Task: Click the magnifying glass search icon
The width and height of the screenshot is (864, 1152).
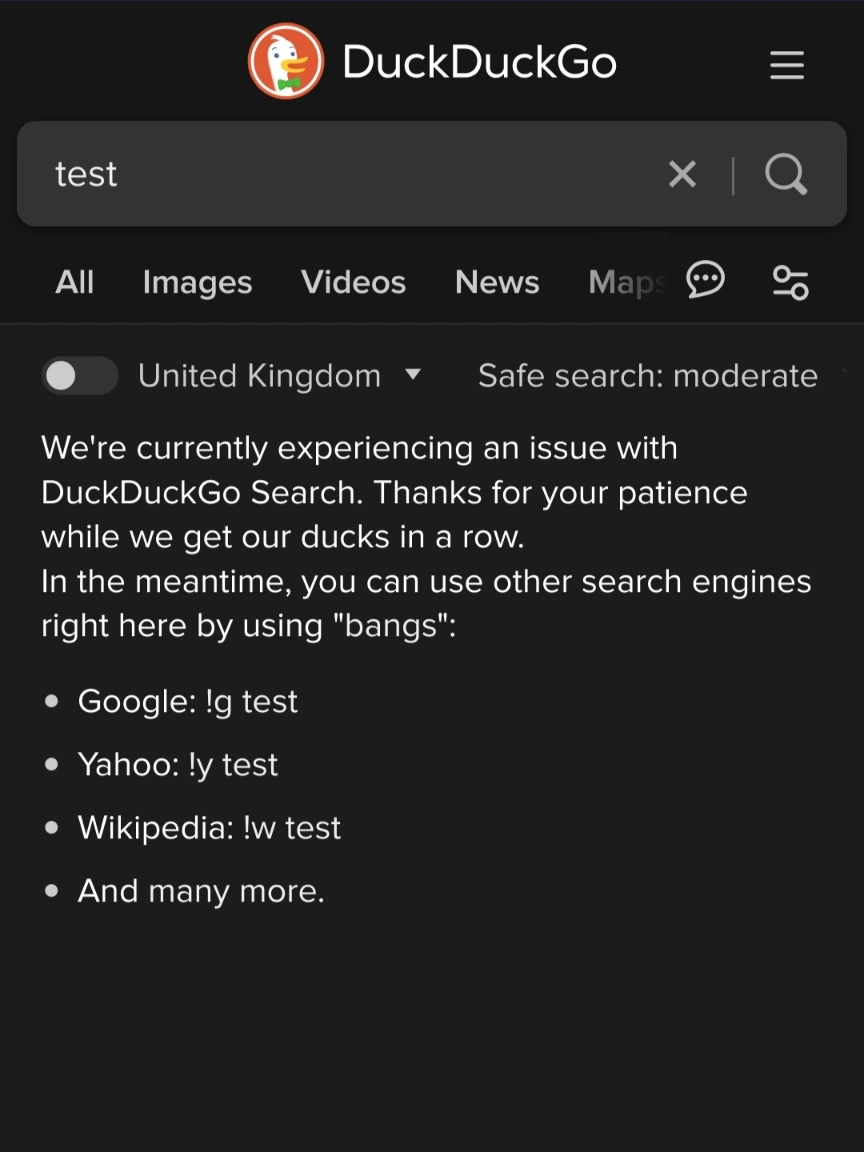Action: (786, 174)
